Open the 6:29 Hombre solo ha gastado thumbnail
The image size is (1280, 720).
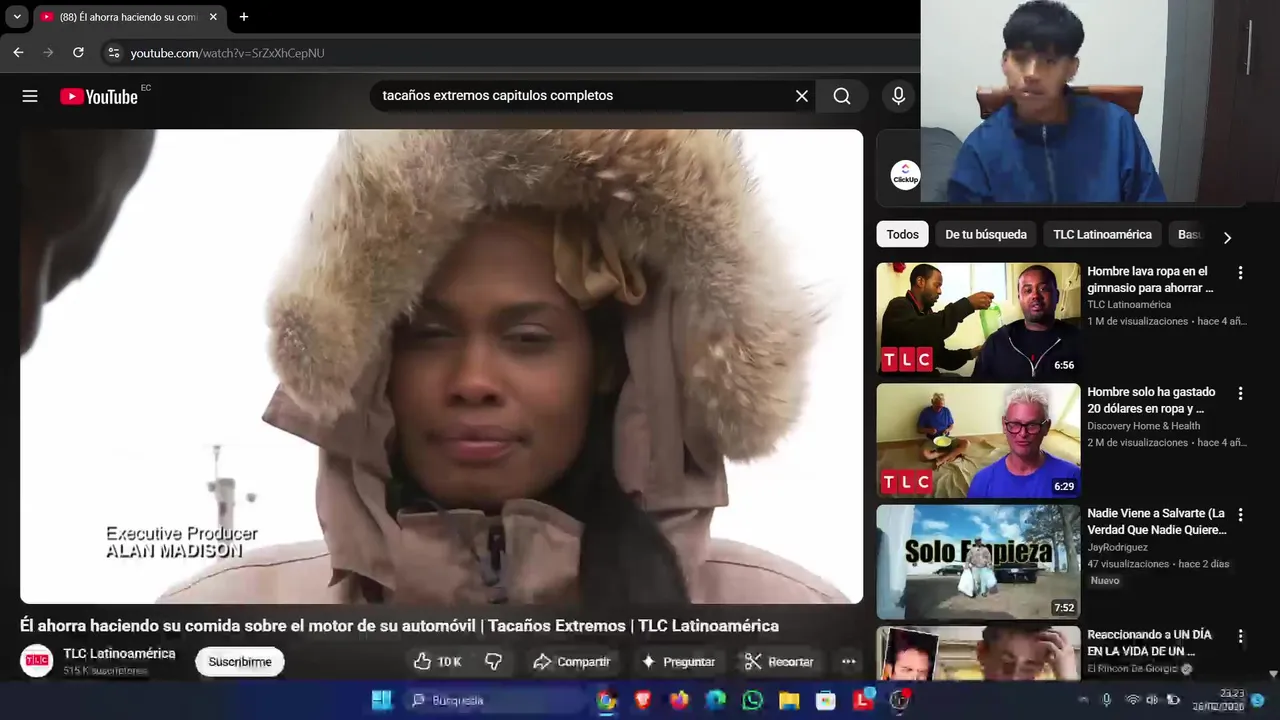tap(978, 440)
